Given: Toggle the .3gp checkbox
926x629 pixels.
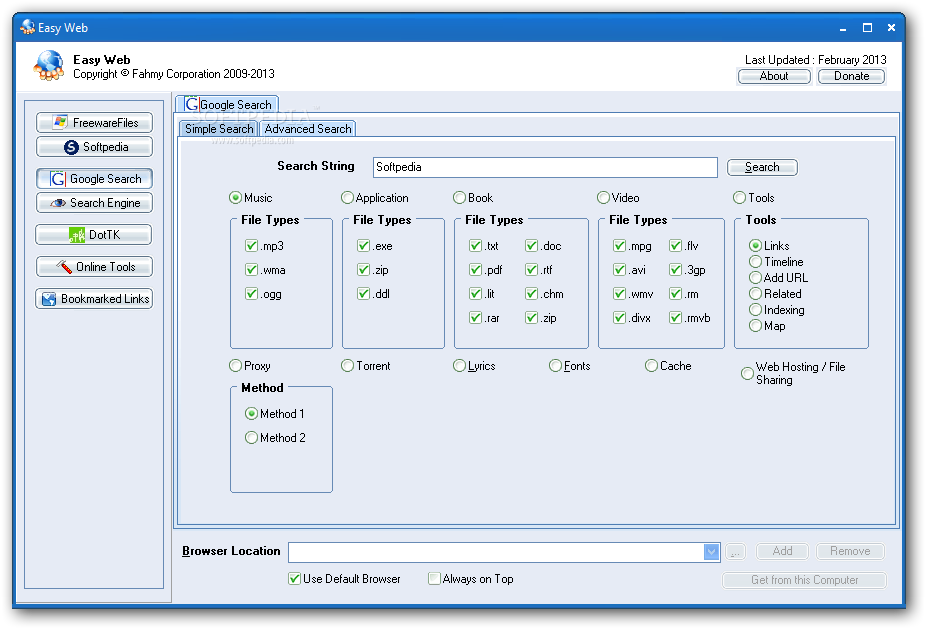Looking at the screenshot, I should 676,270.
